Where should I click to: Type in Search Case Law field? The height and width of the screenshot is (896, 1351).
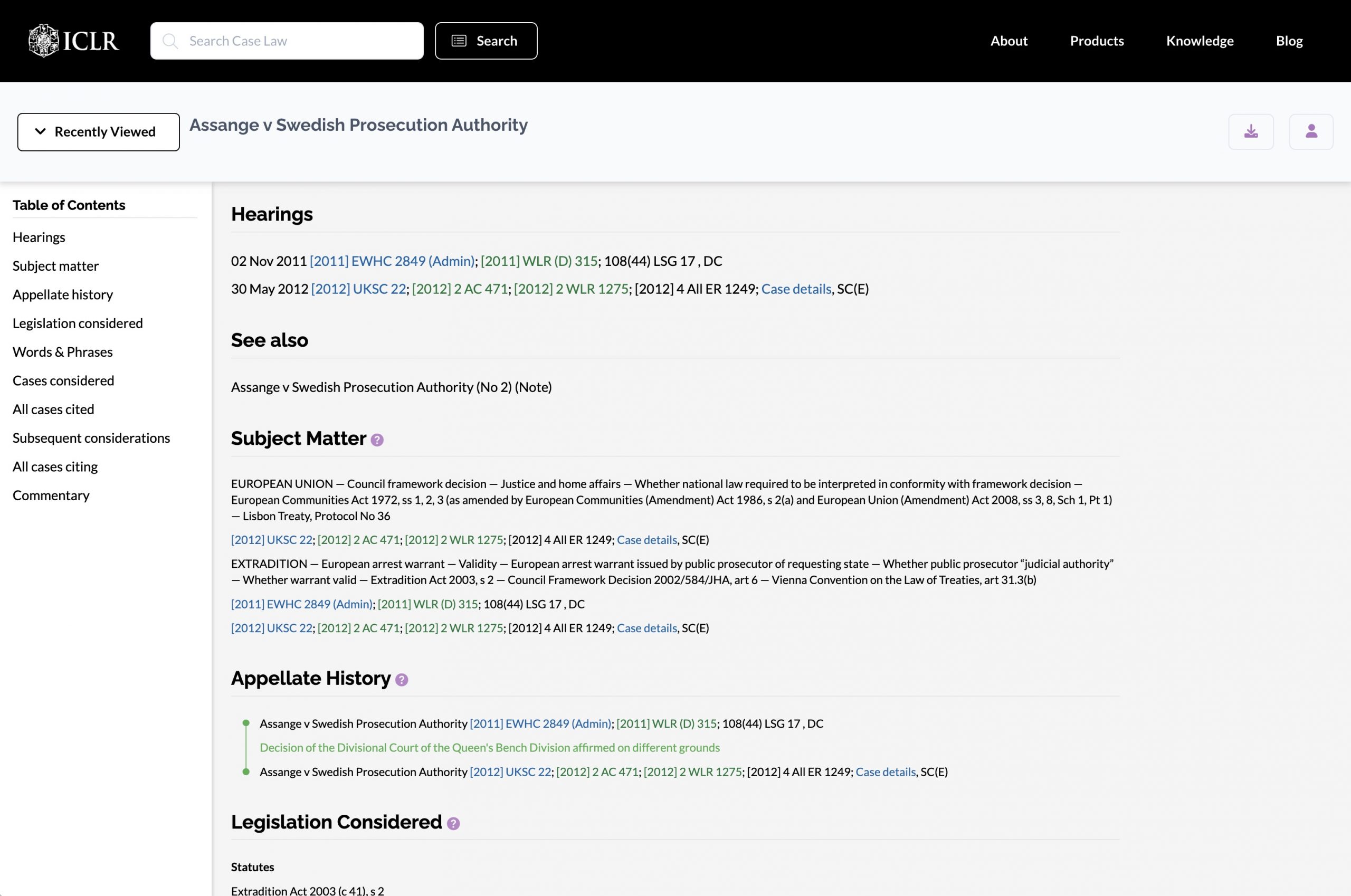click(x=297, y=41)
